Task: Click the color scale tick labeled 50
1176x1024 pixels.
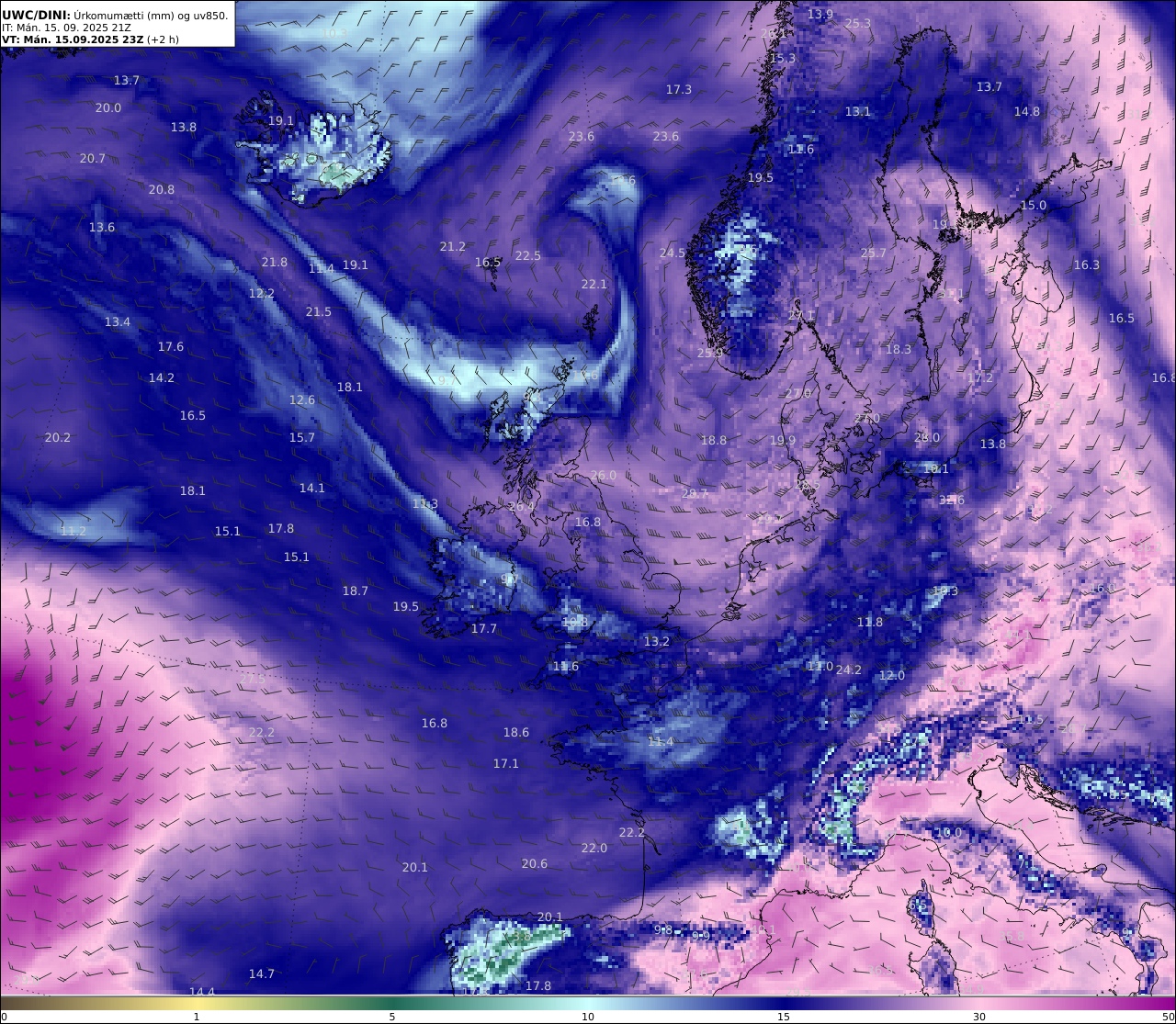Action: 1168,1017
